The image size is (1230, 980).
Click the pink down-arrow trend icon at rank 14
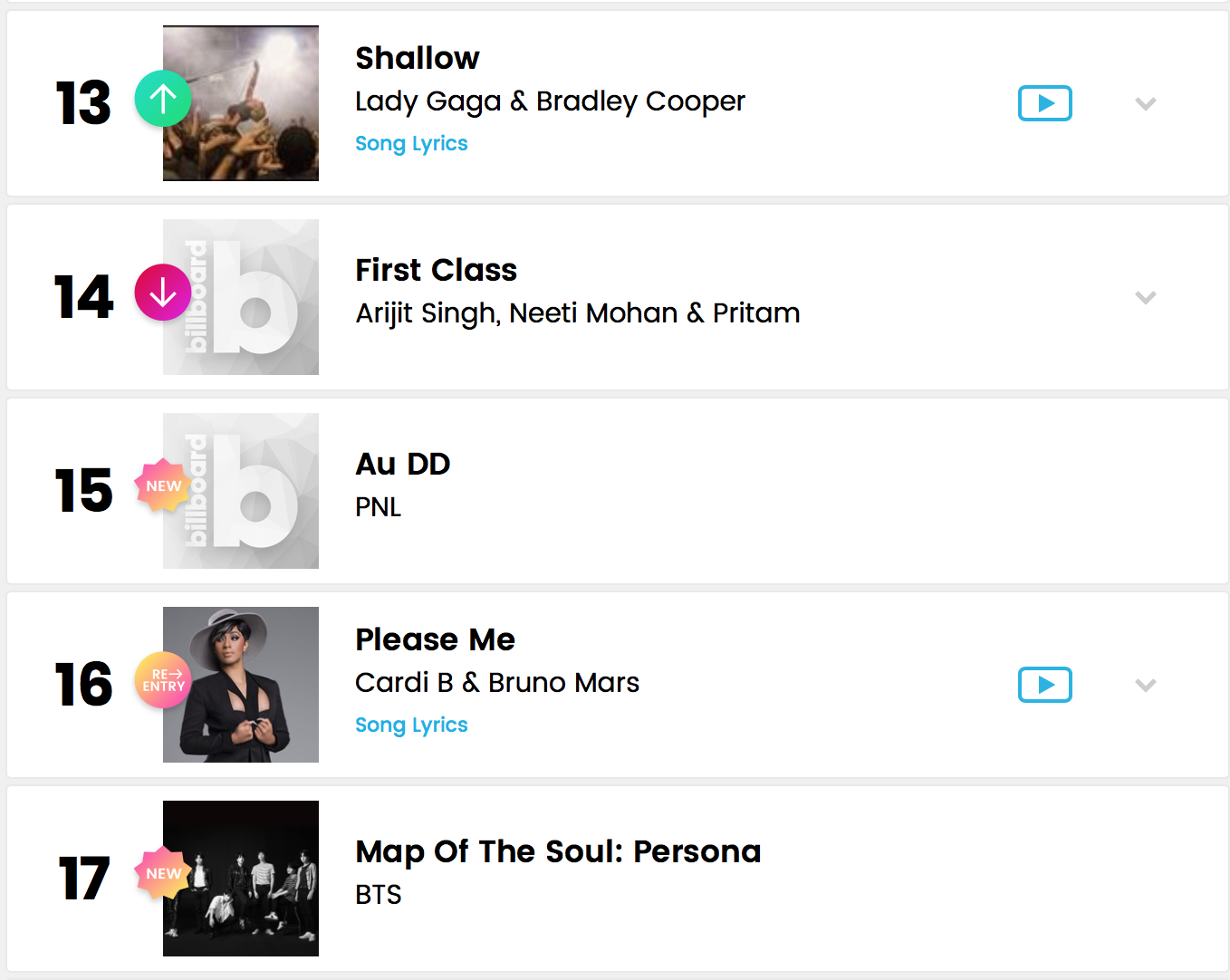click(x=163, y=293)
